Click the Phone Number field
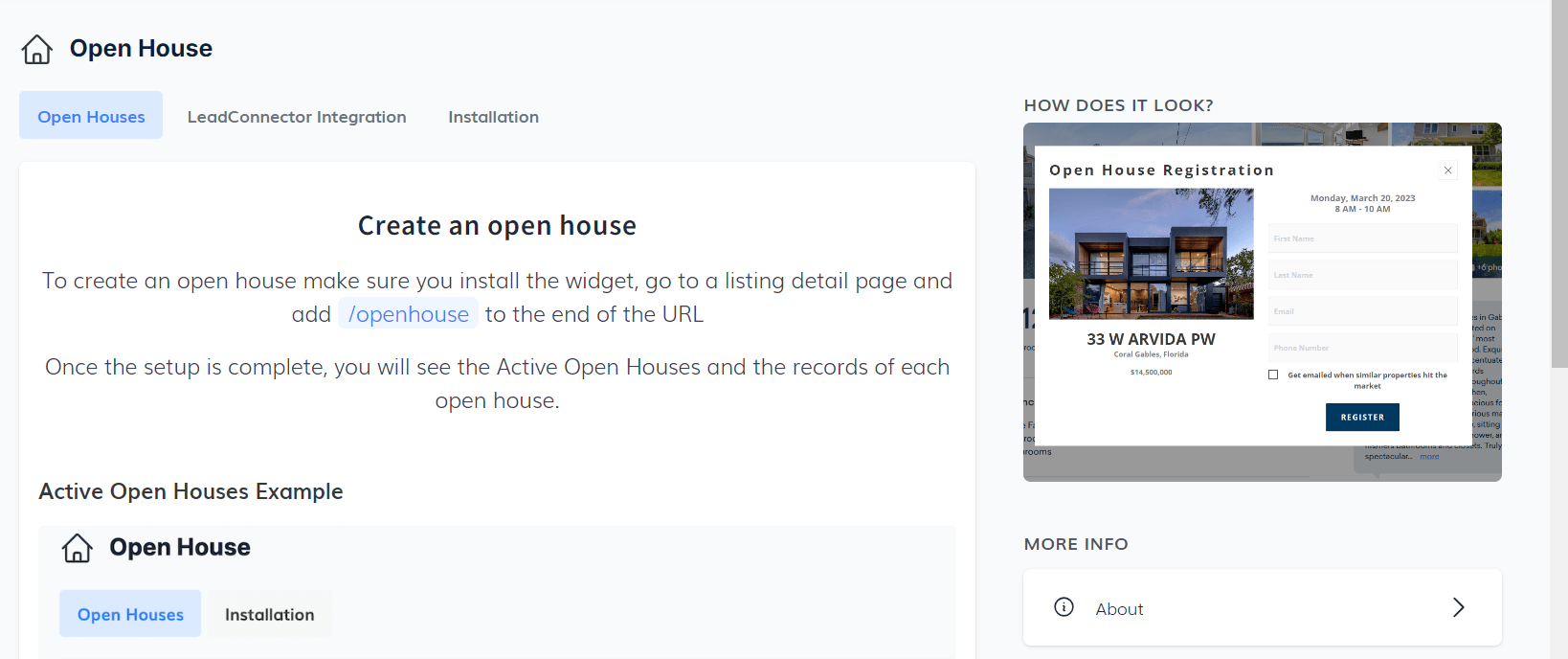This screenshot has width=1568, height=659. click(x=1362, y=348)
